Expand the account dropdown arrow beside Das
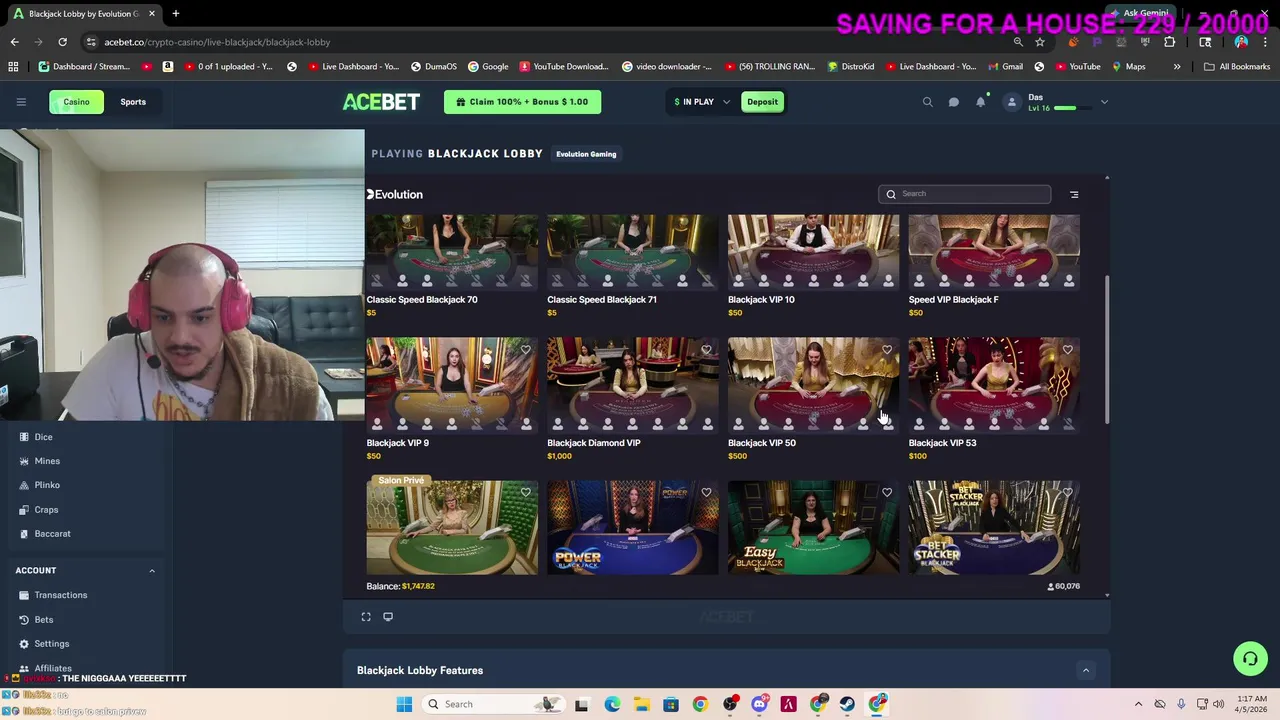Image resolution: width=1280 pixels, height=720 pixels. (1104, 102)
